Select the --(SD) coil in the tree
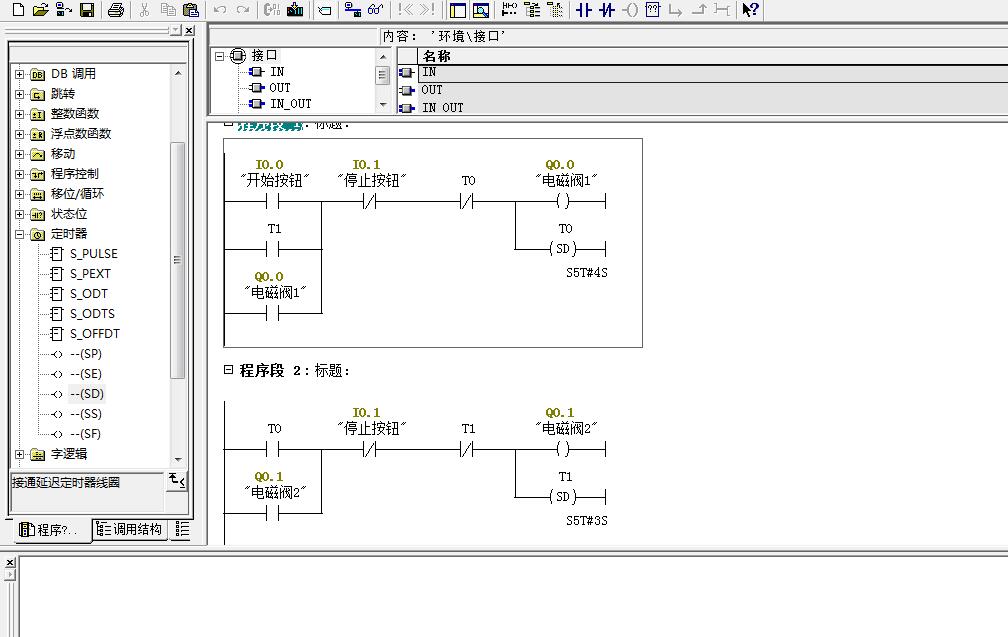 point(86,393)
